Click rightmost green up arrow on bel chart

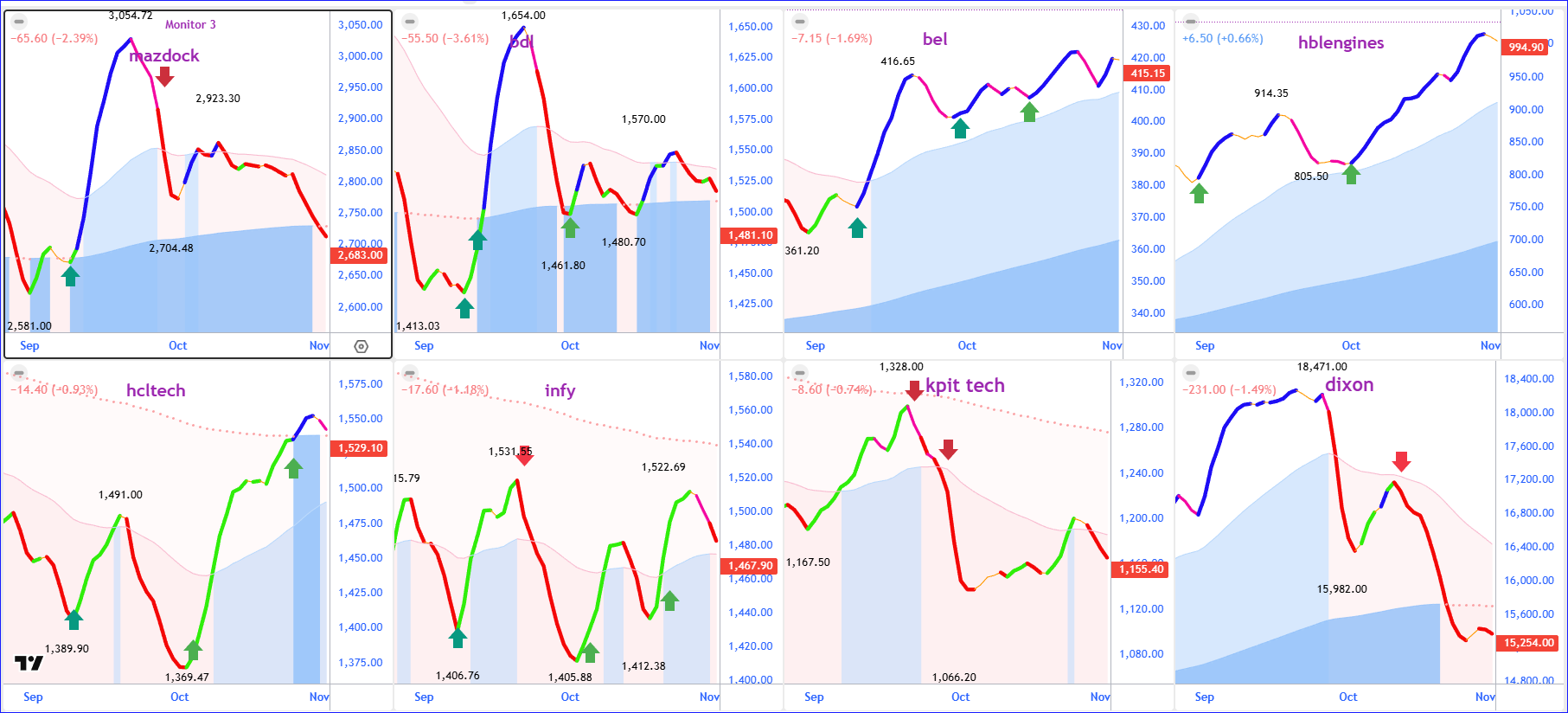1029,112
